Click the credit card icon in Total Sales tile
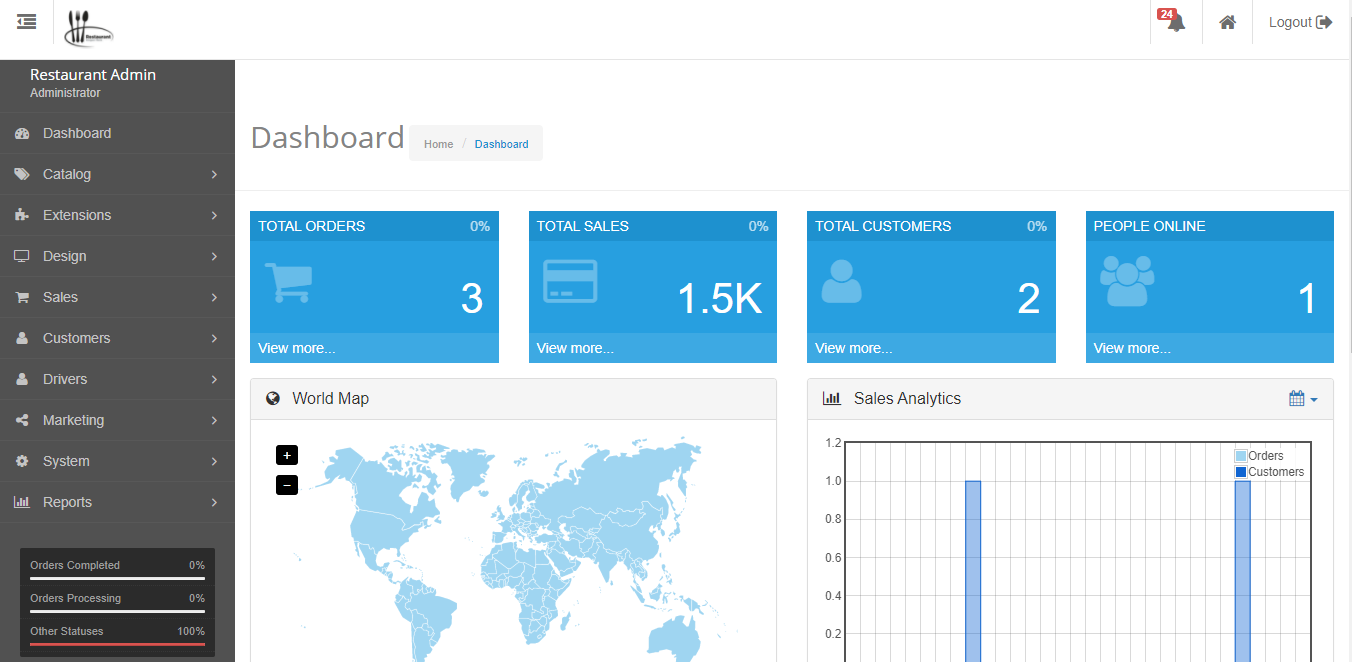1352x662 pixels. [x=570, y=281]
